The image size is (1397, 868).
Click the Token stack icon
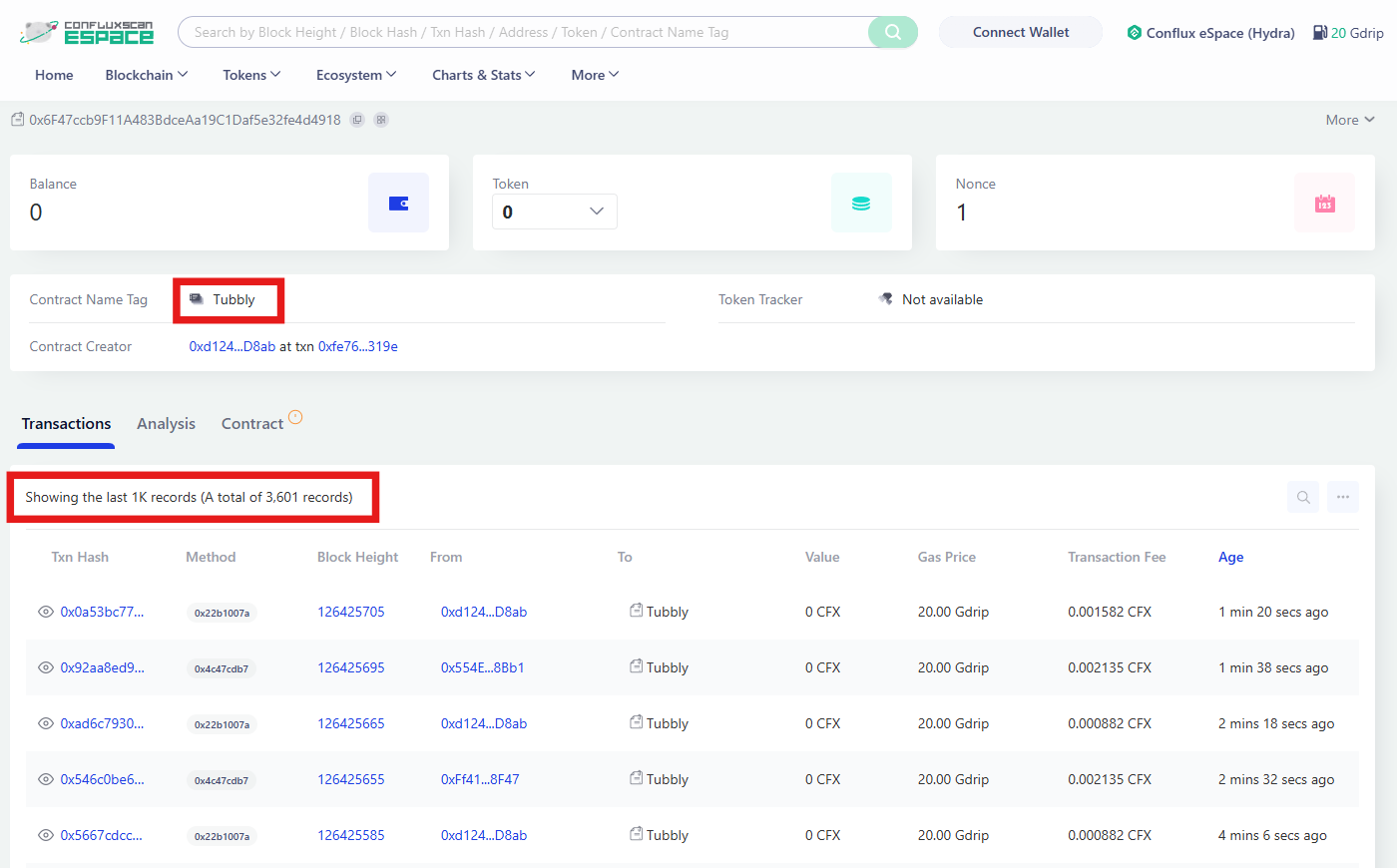(861, 203)
